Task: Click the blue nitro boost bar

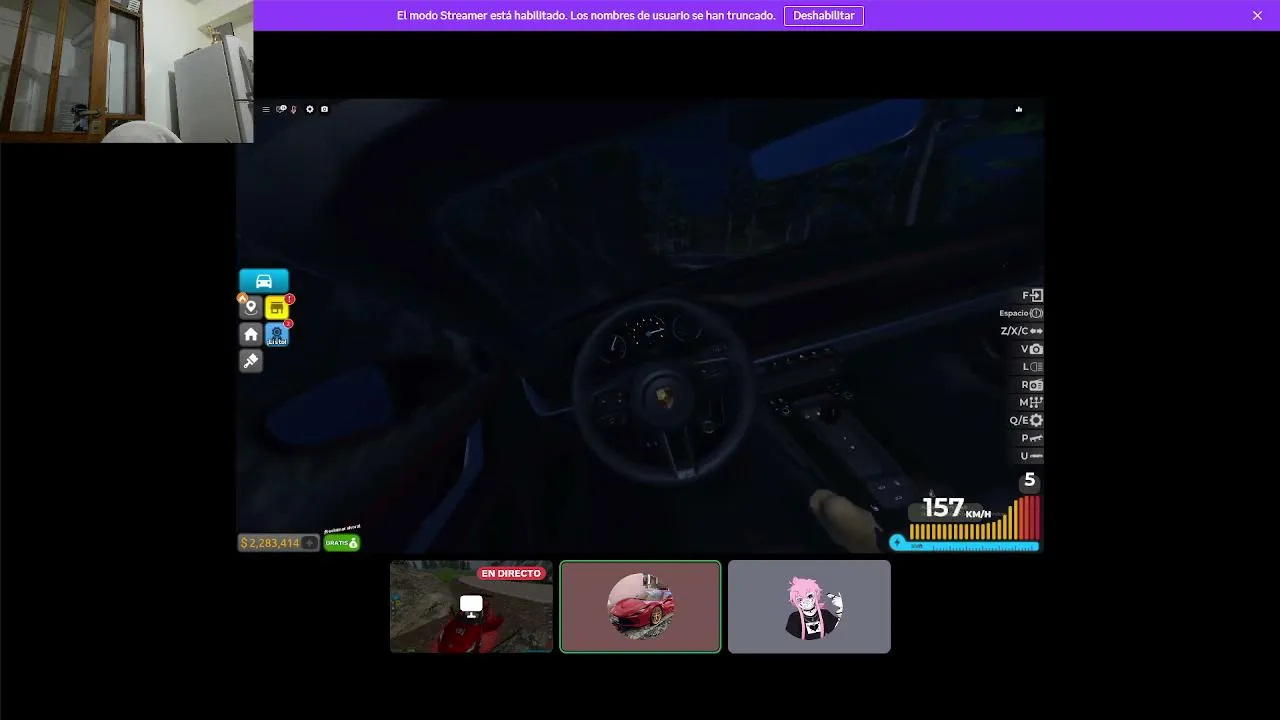Action: [x=965, y=545]
